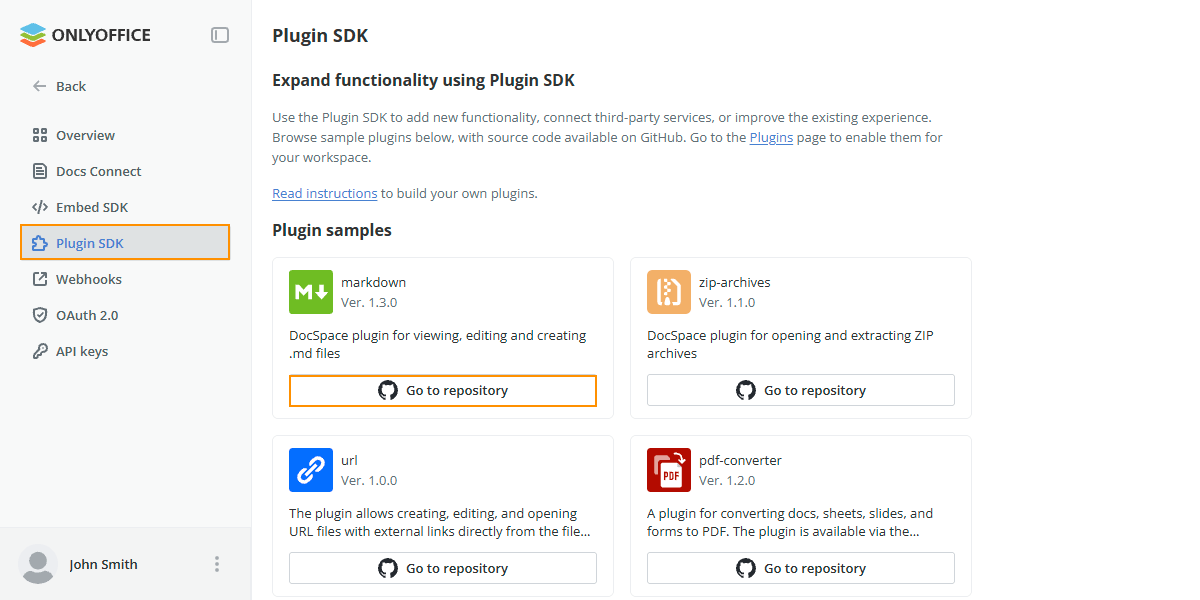Click the Ver. 1.1.0 version label
Screen dimensions: 1200x600
(727, 302)
